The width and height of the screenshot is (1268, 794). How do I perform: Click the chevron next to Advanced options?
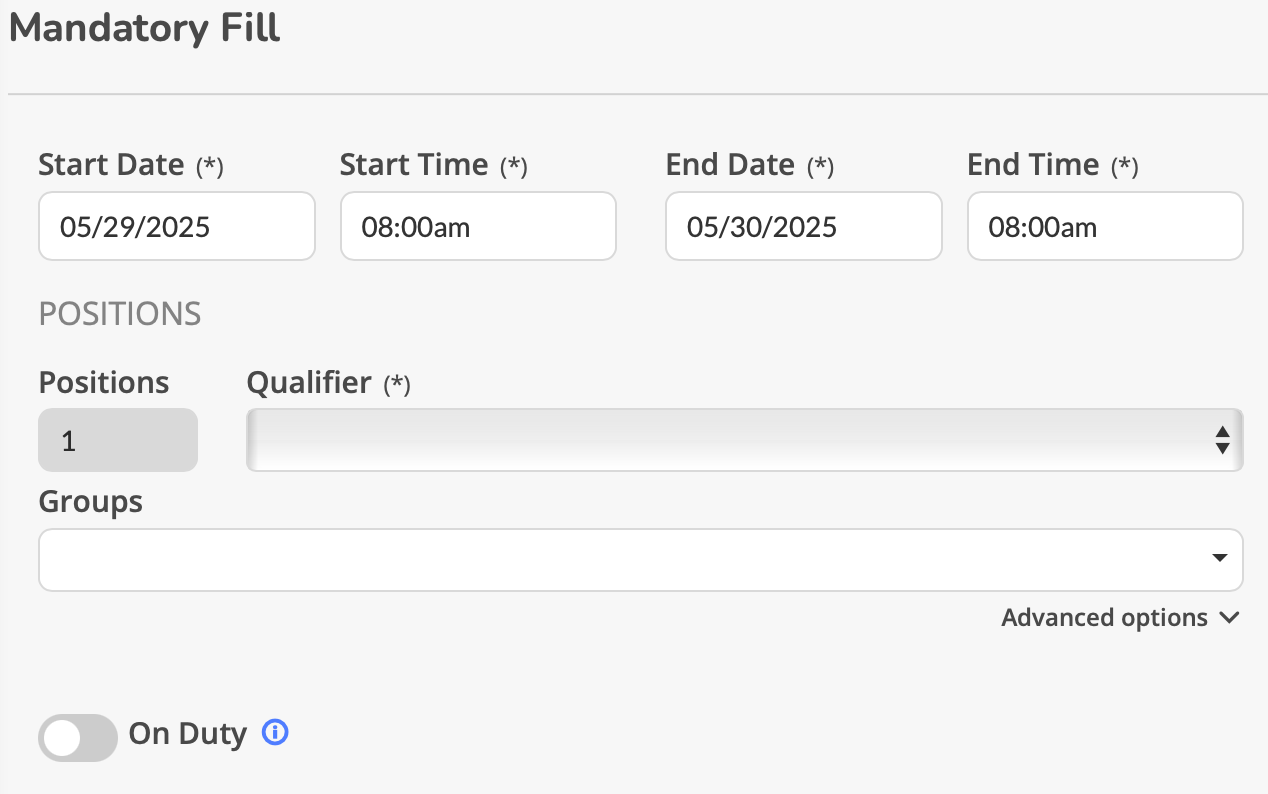[x=1229, y=618]
